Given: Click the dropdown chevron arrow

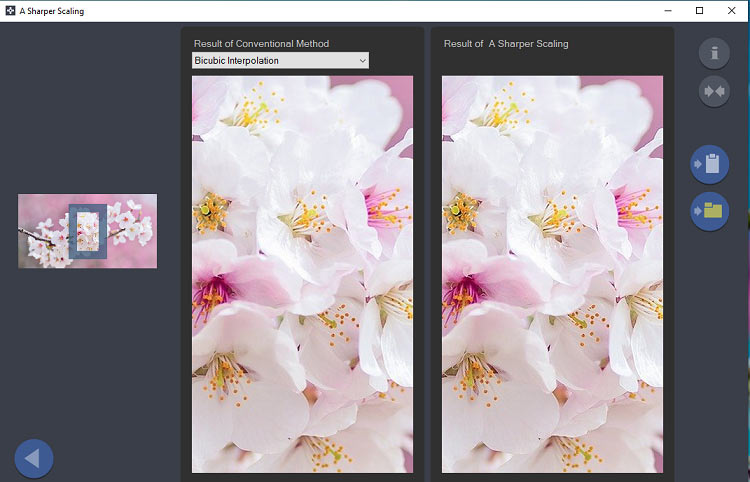Looking at the screenshot, I should pyautogui.click(x=363, y=61).
